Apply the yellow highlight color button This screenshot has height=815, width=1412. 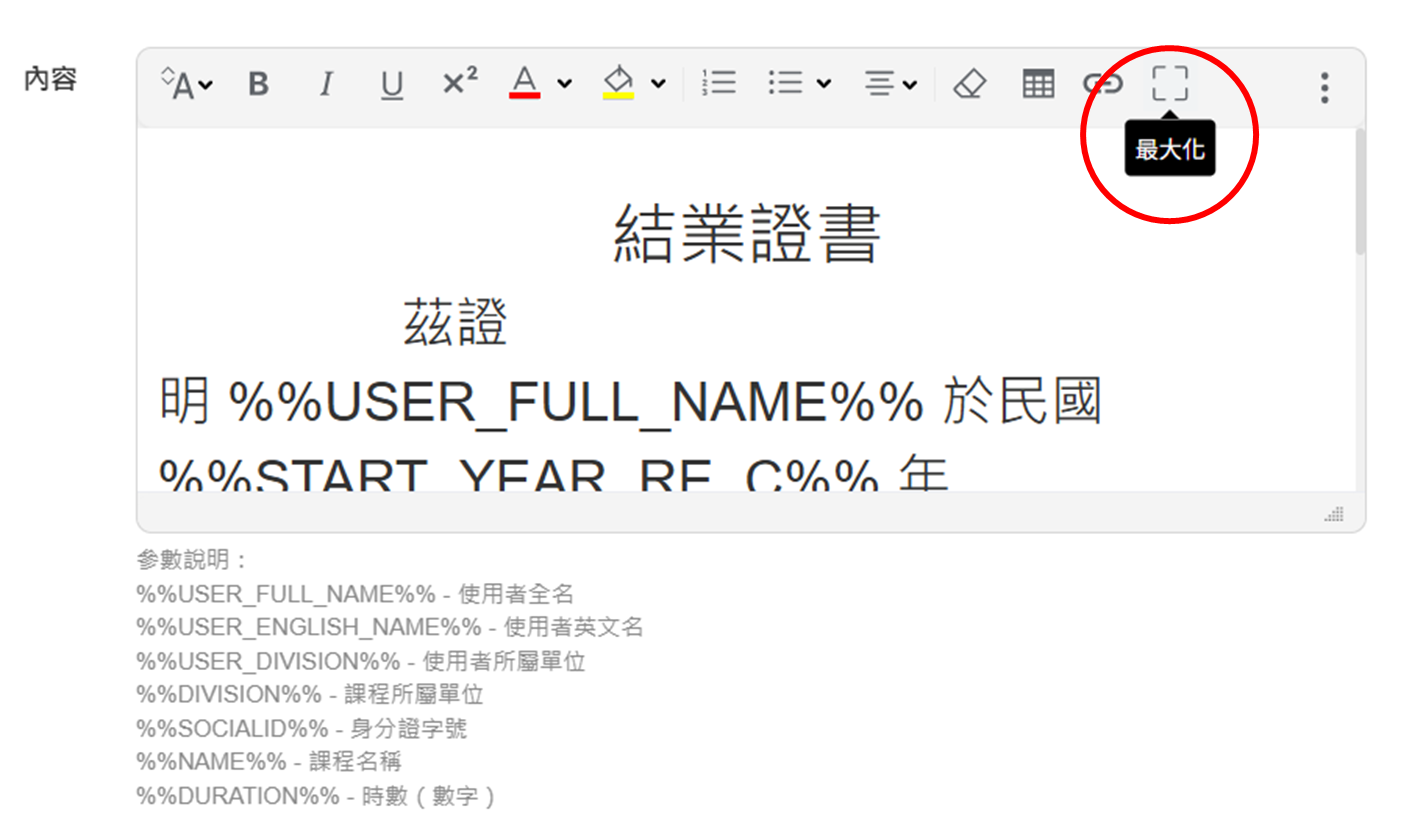click(x=619, y=82)
